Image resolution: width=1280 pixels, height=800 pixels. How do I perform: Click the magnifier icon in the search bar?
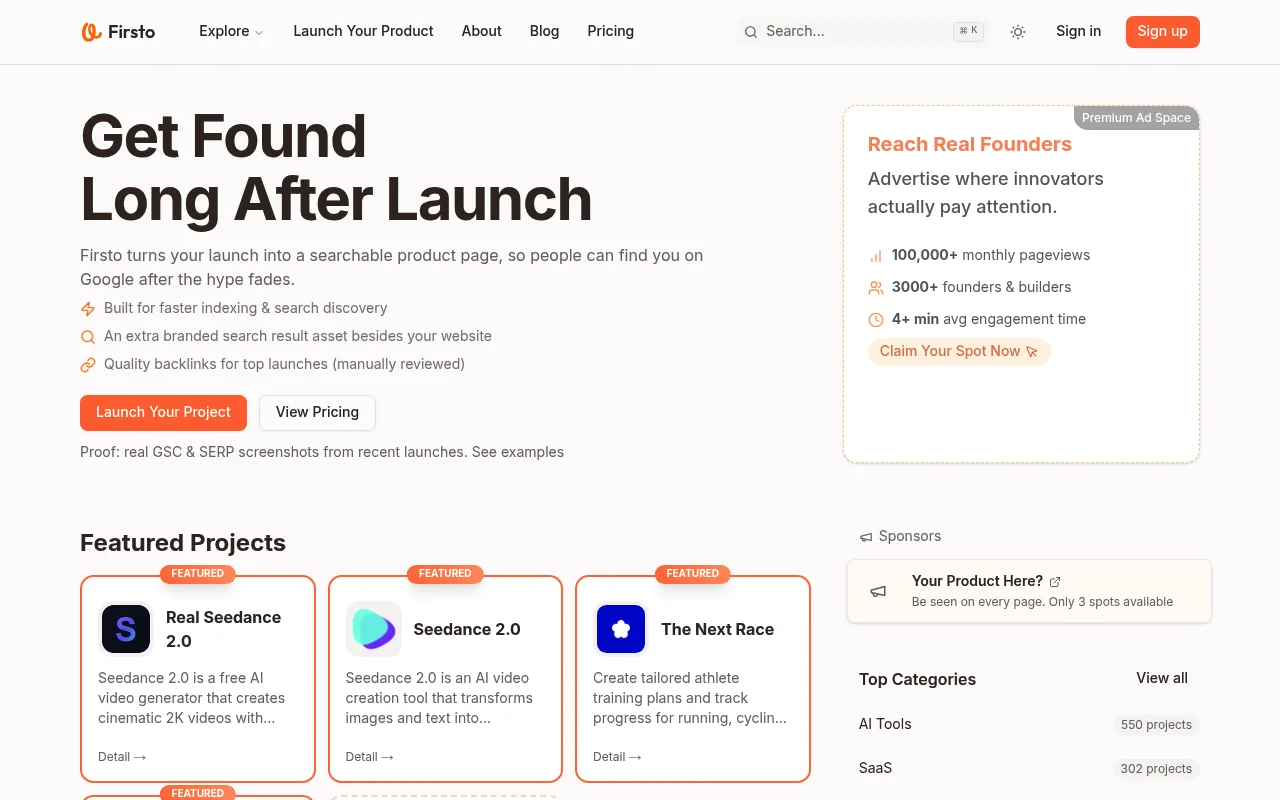[751, 32]
